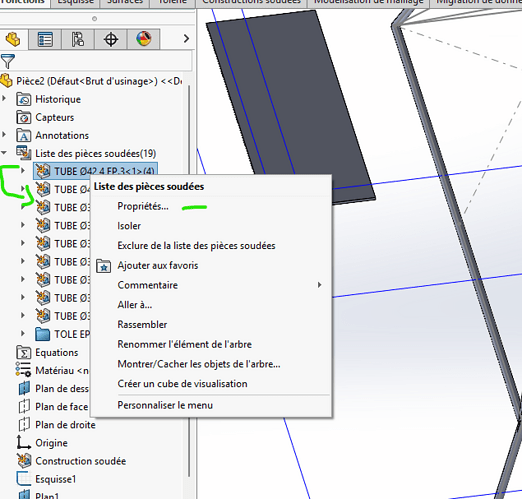Image resolution: width=522 pixels, height=499 pixels.
Task: Click the TOLE EP blue folder icon
Action: point(43,334)
